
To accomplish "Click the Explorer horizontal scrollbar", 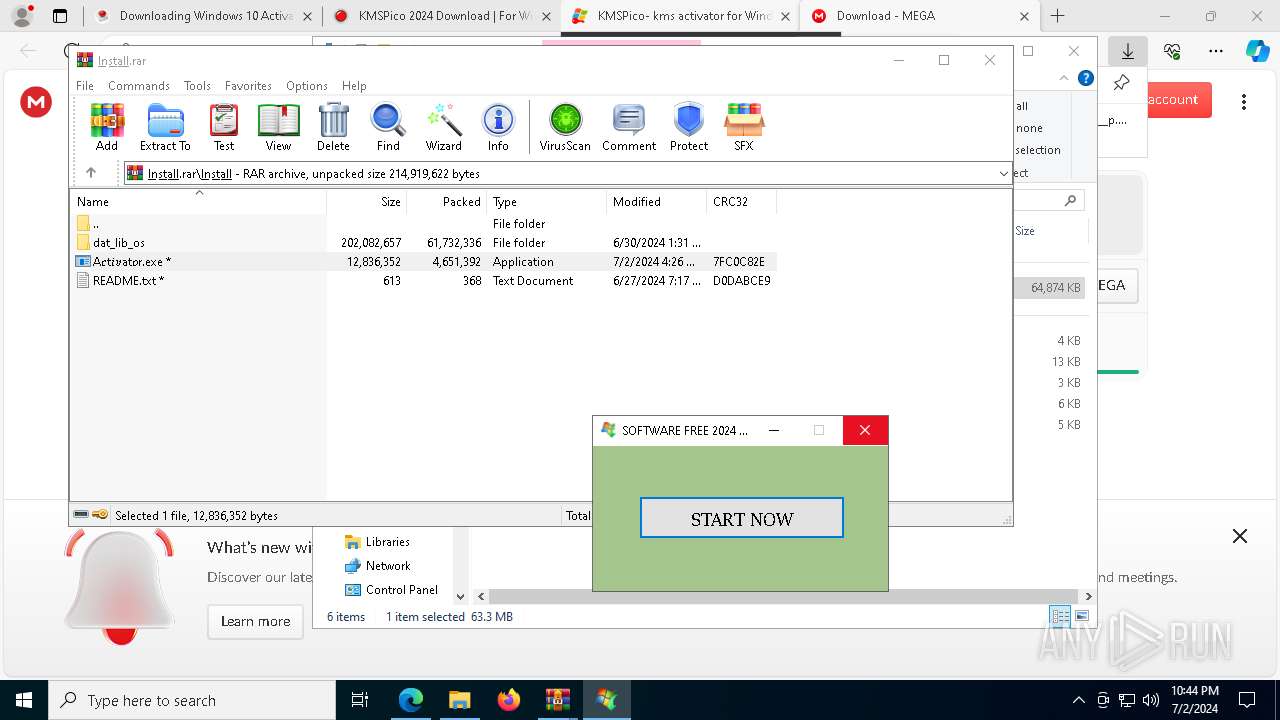I will (x=785, y=596).
